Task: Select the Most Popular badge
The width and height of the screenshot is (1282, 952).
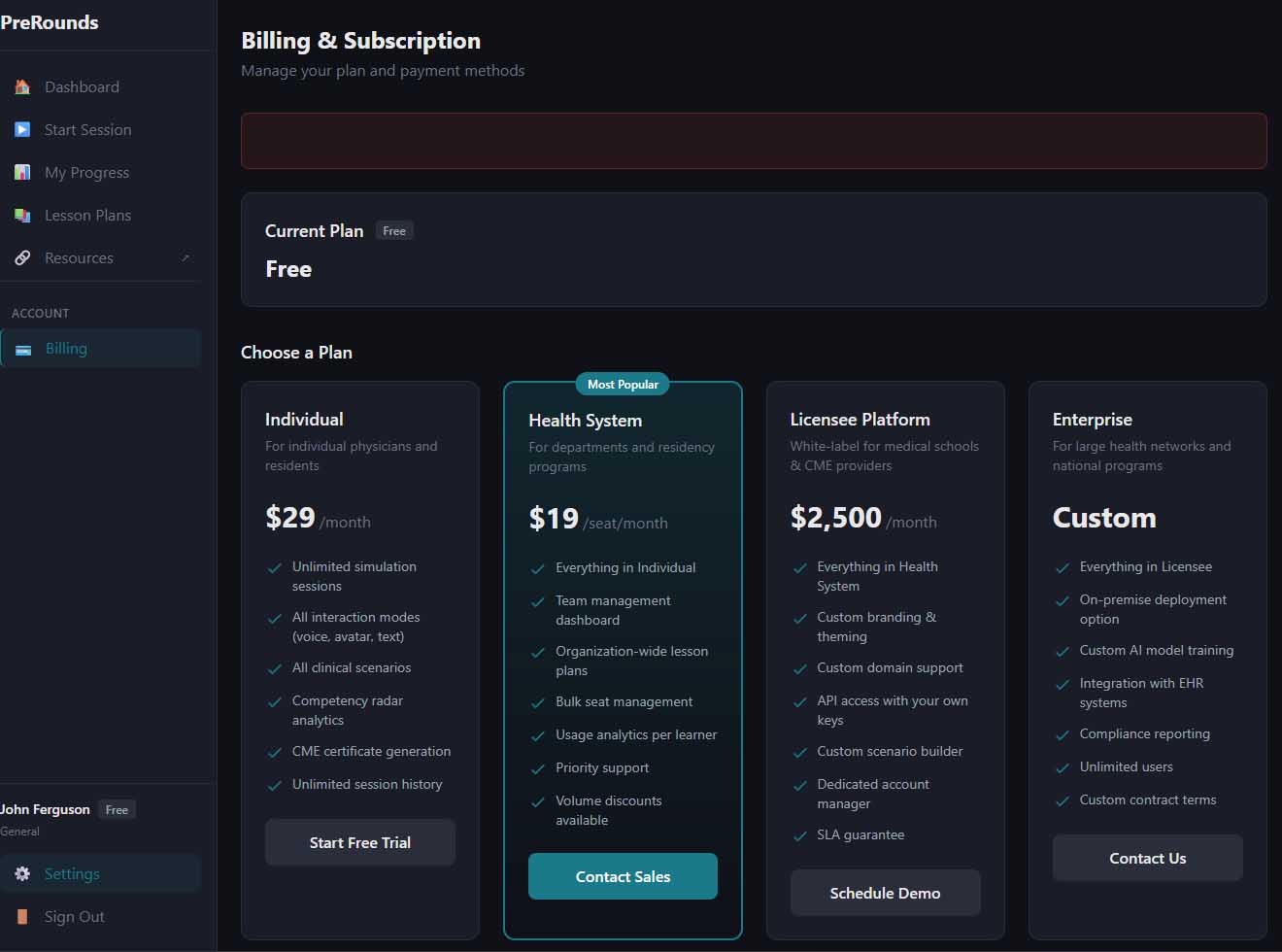Action: tap(622, 384)
